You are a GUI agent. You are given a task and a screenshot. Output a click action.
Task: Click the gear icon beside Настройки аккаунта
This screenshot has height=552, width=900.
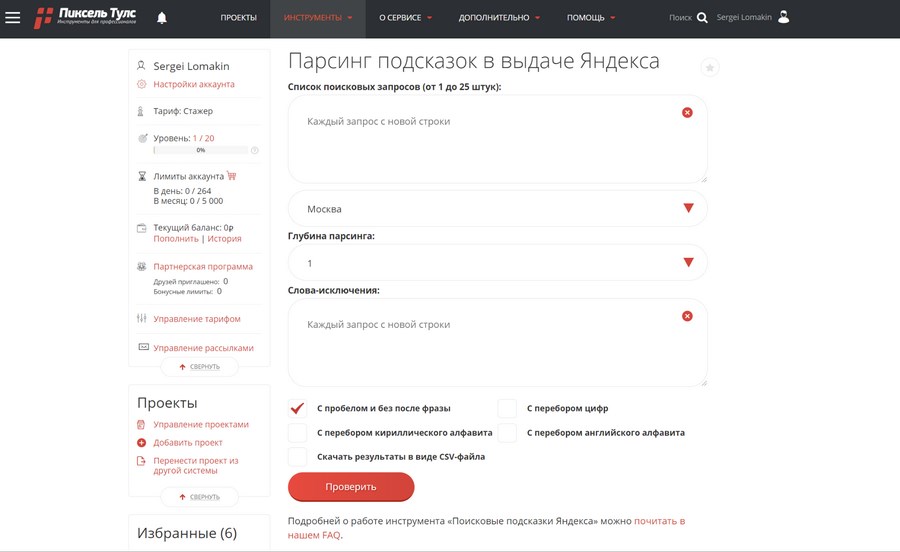click(141, 84)
